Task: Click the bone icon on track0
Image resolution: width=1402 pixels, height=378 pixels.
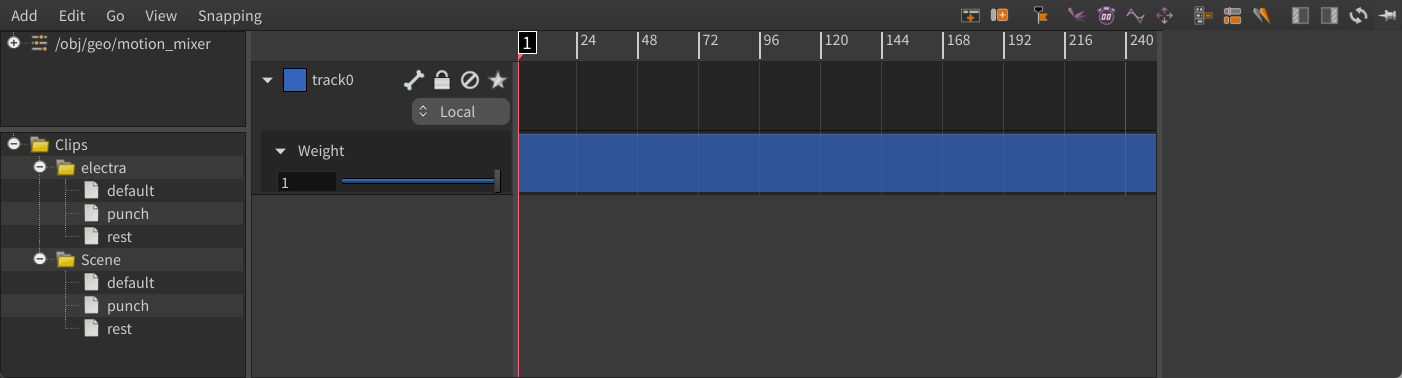Action: point(414,80)
